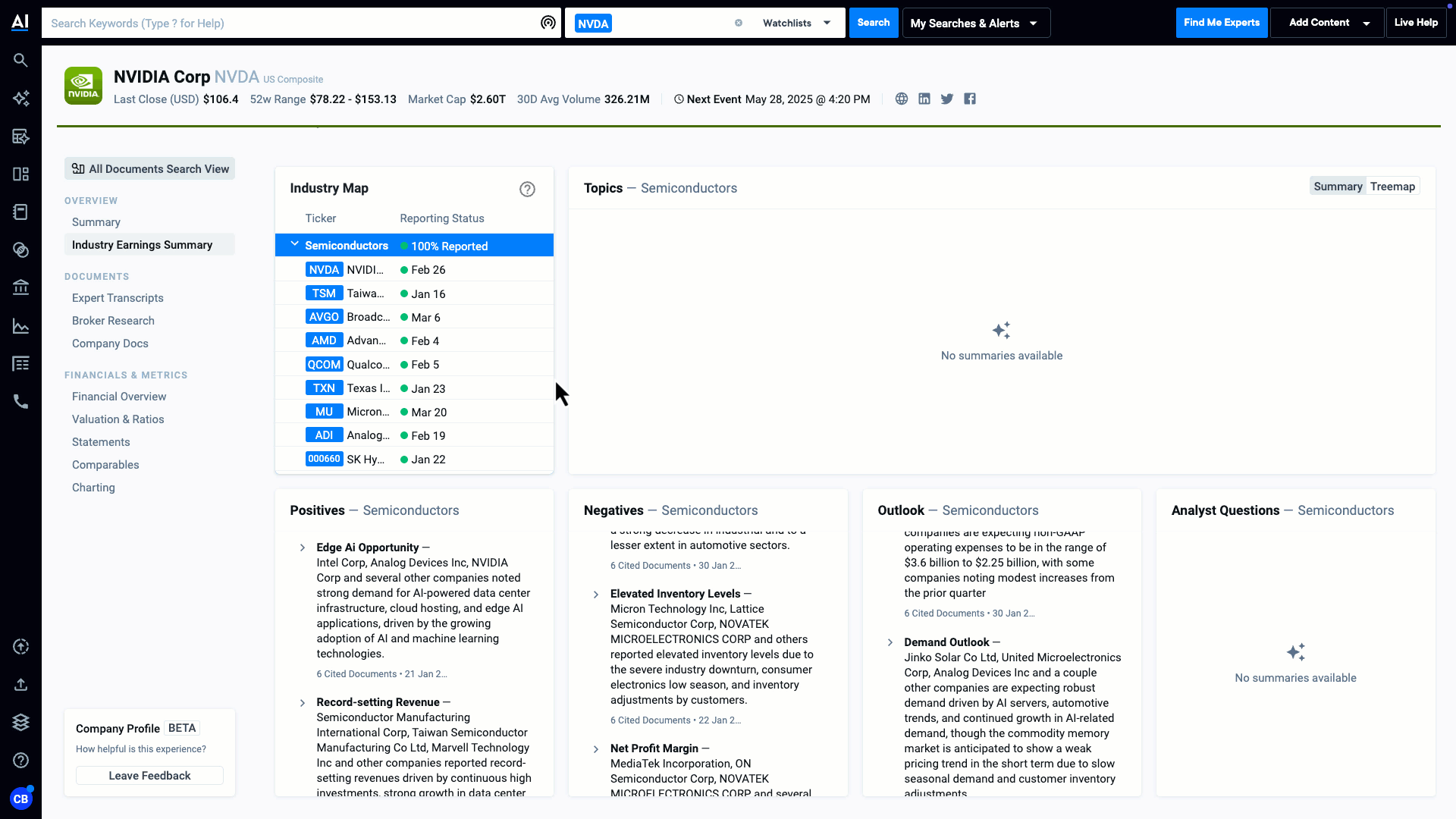1456x819 pixels.
Task: Open Valuation & Ratios page
Action: coord(118,419)
